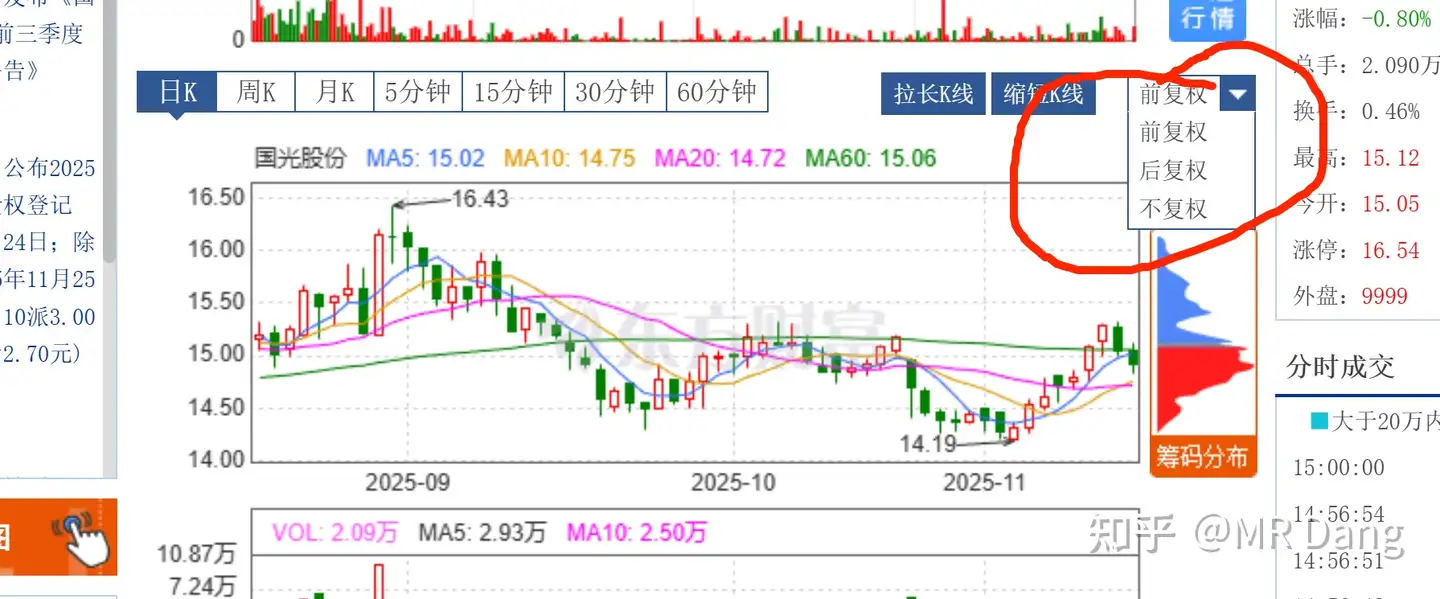Click the 16.43 high price marker
This screenshot has height=599, width=1440.
pos(480,199)
